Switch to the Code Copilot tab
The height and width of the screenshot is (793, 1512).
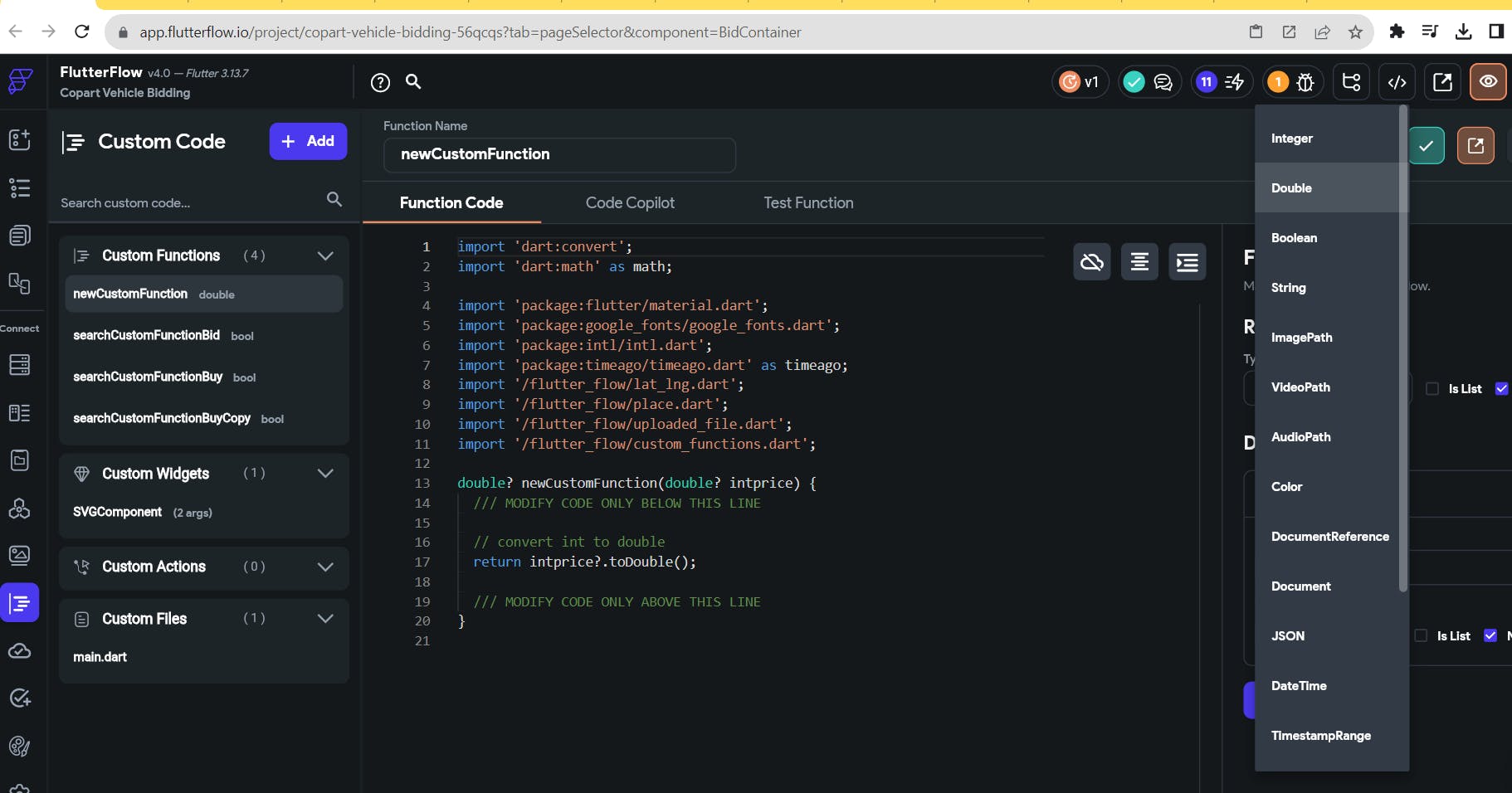[x=630, y=203]
